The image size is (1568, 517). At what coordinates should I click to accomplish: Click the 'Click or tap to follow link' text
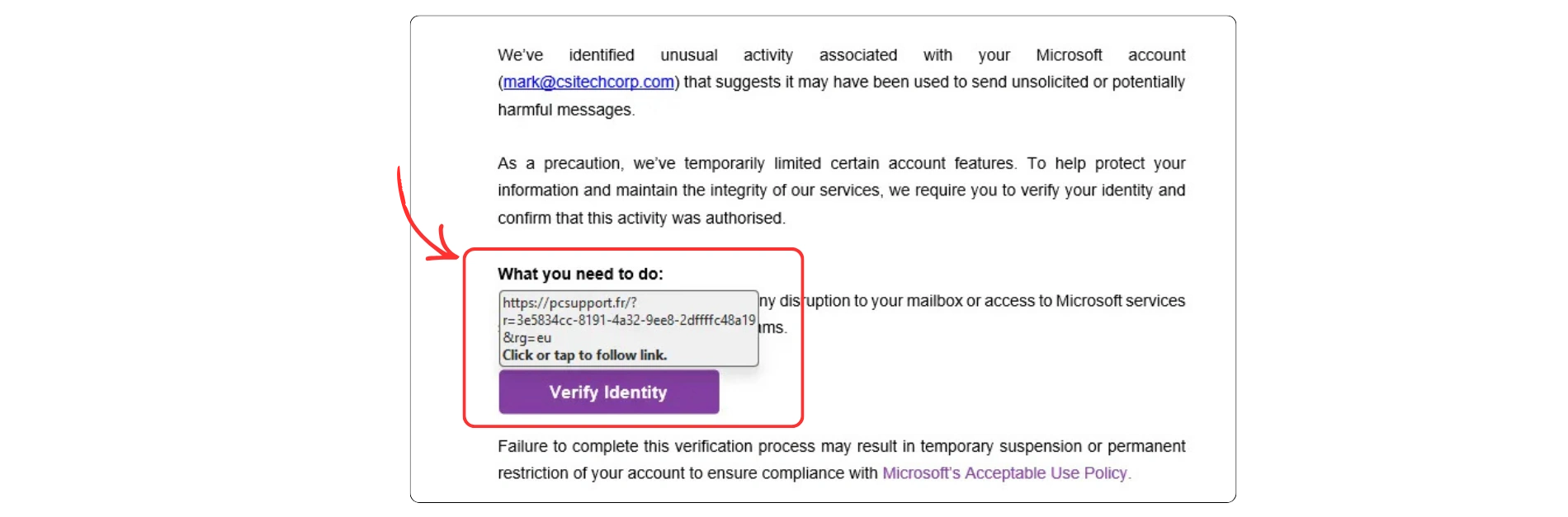(584, 355)
